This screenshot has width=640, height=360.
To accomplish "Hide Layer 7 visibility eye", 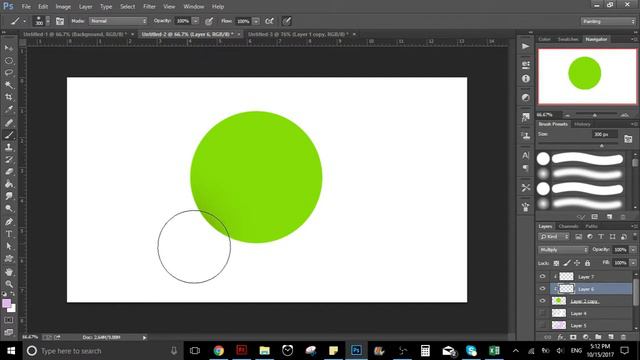I will (x=542, y=276).
